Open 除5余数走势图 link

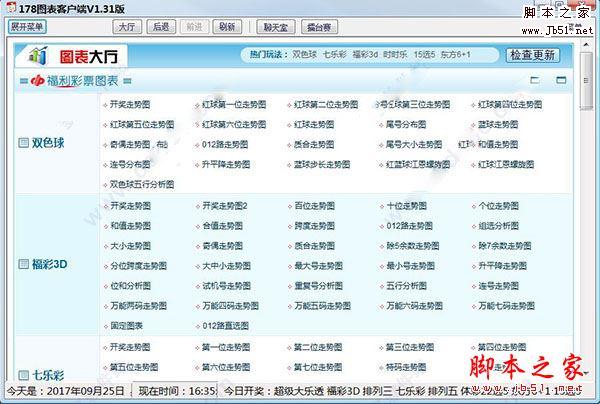coord(412,246)
